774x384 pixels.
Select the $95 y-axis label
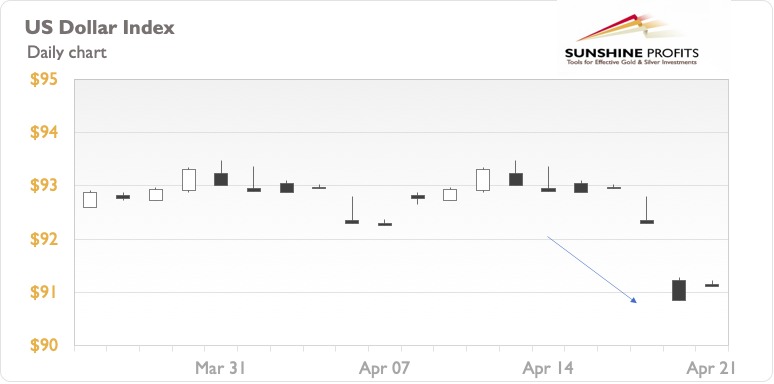(43, 80)
